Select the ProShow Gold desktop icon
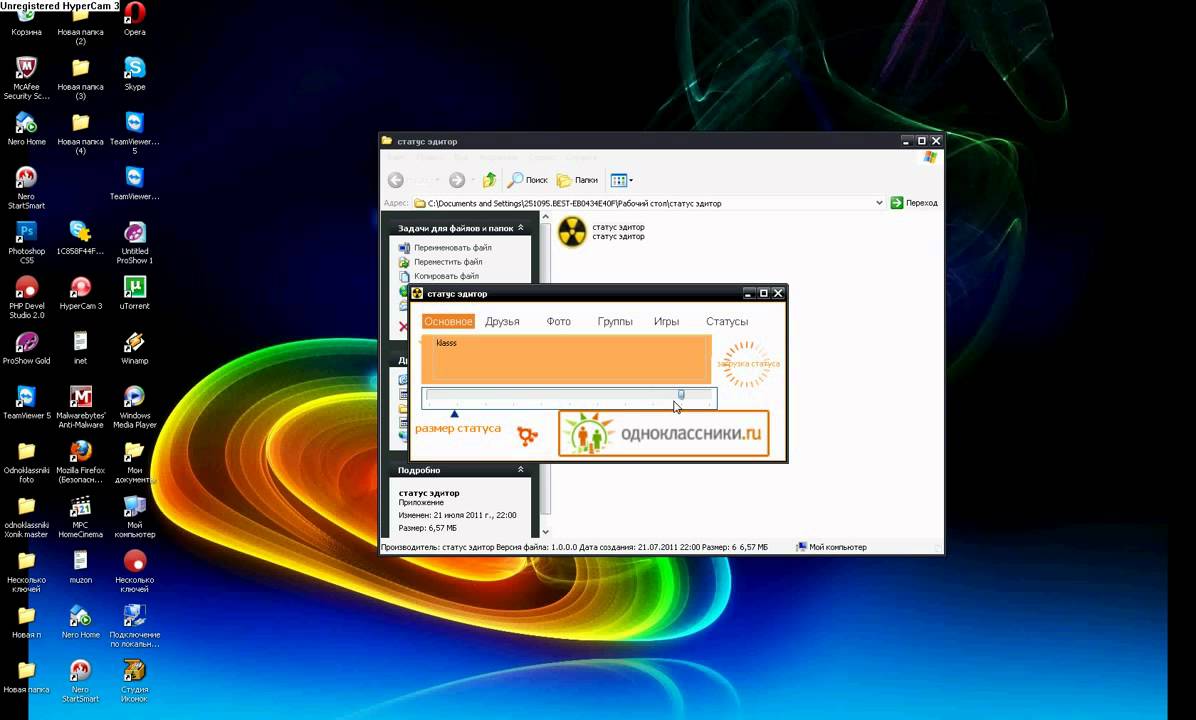This screenshot has height=720, width=1196. tap(26, 348)
